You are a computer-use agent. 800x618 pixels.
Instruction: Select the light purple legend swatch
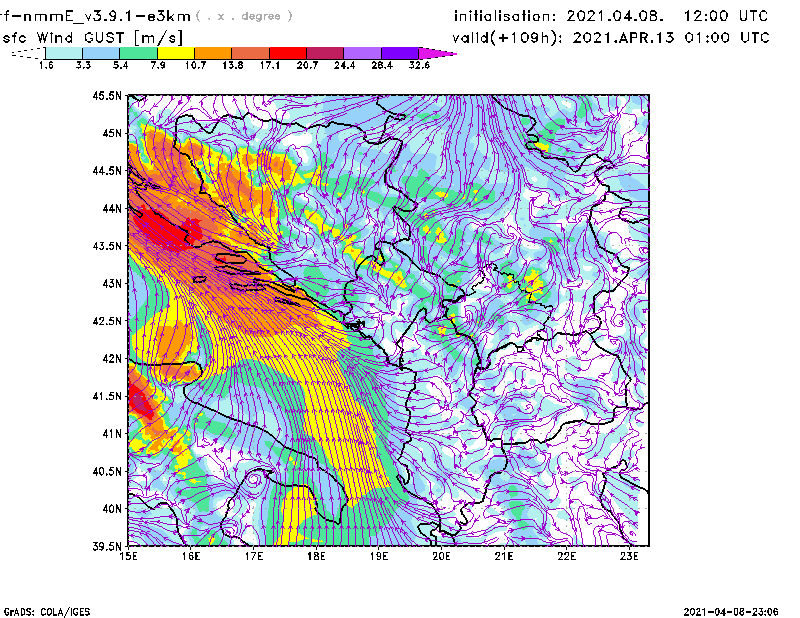[362, 53]
